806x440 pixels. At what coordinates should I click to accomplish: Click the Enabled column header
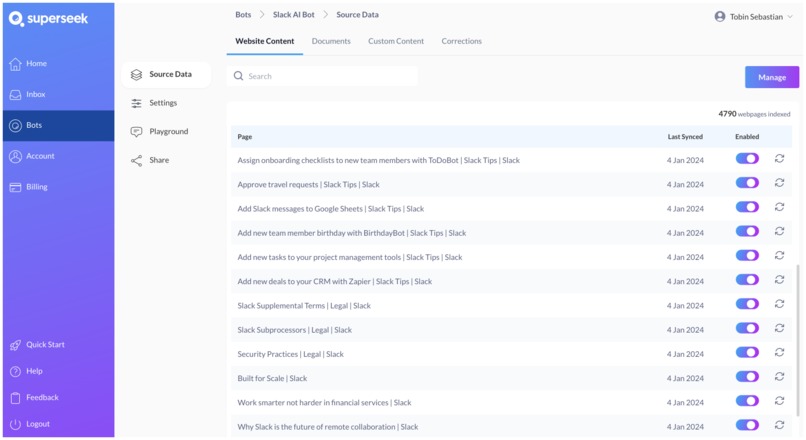pos(747,137)
